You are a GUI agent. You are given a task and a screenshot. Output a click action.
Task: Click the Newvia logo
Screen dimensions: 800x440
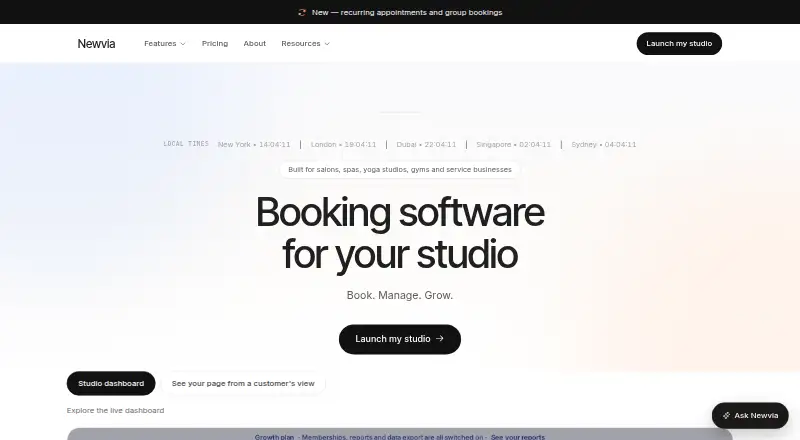click(x=96, y=43)
